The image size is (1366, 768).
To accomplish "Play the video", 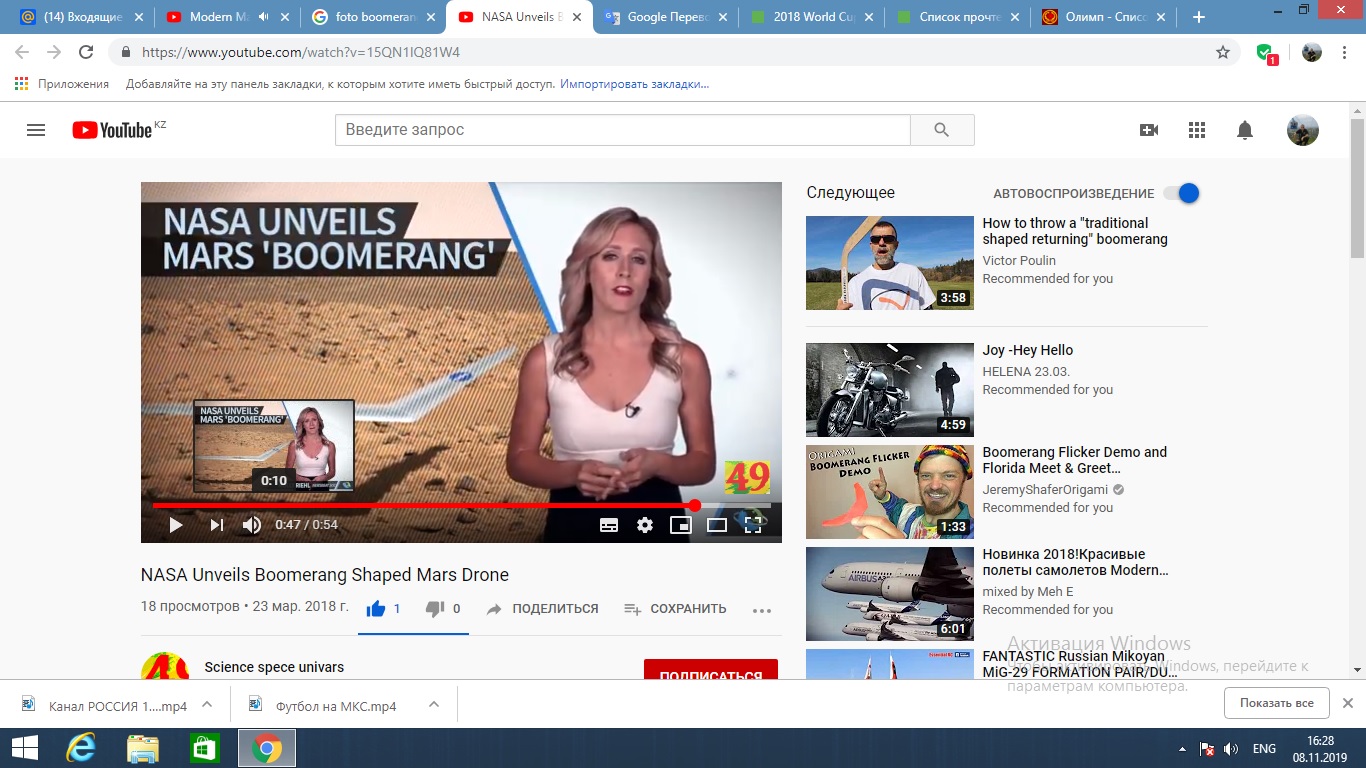I will 176,525.
